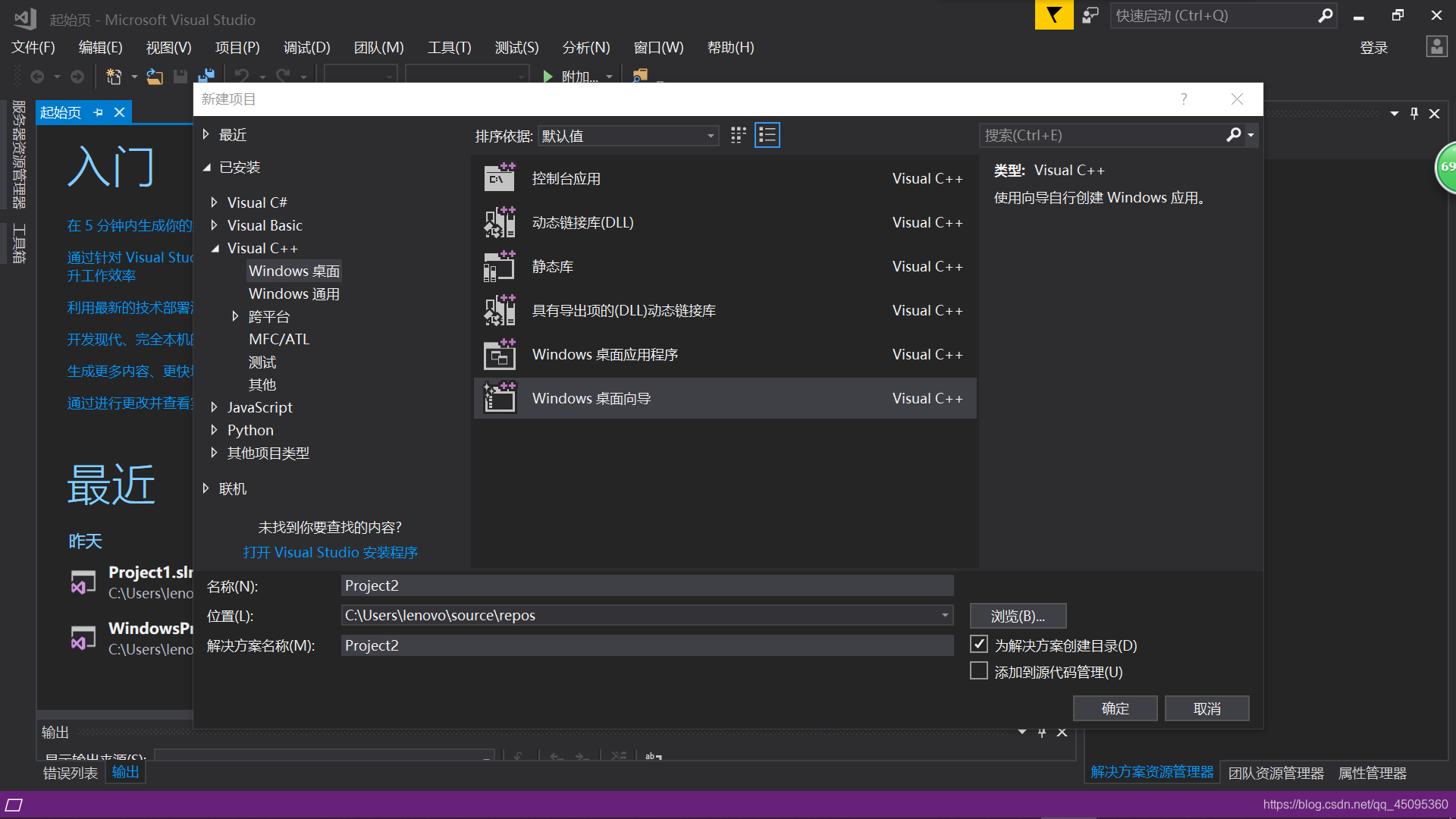Screen dimensions: 1456x819
Task: Click the new project toolbar icon
Action: [114, 77]
